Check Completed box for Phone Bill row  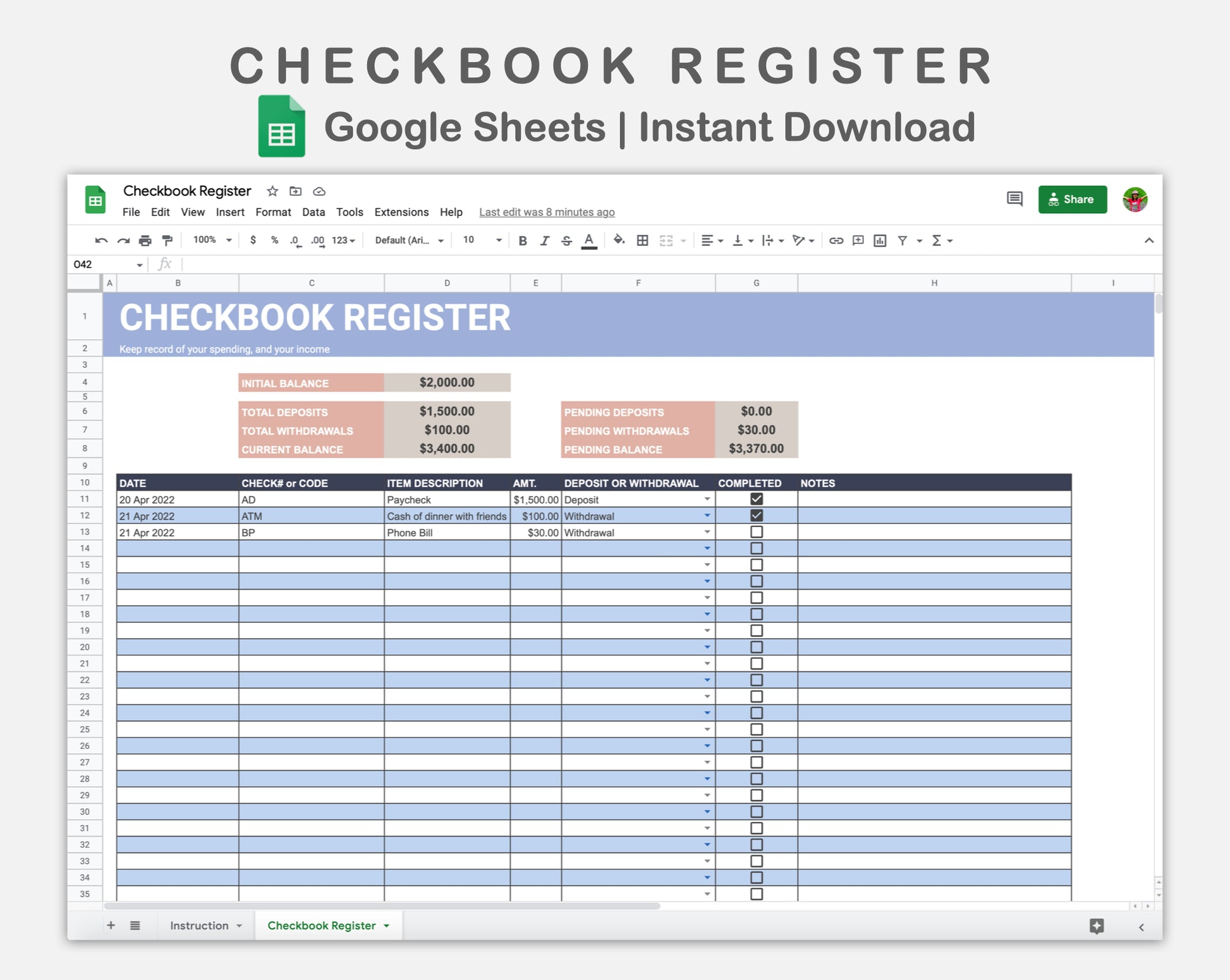point(757,532)
